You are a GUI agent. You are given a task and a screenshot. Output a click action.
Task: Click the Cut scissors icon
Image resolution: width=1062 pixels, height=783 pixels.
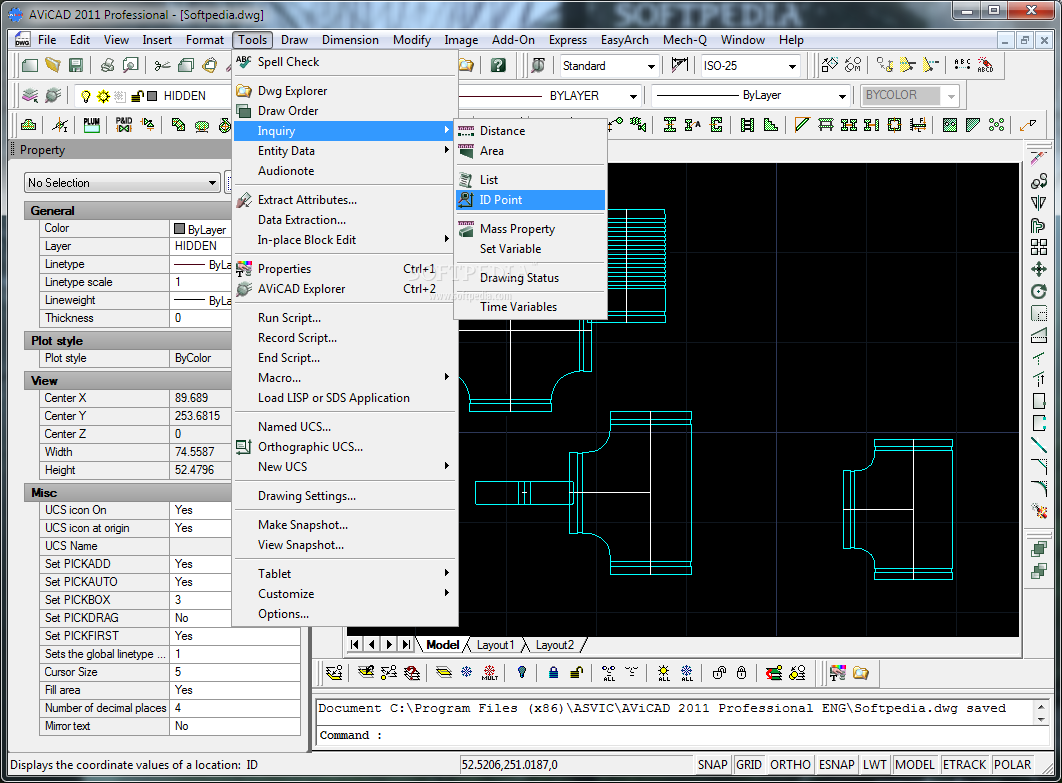pyautogui.click(x=162, y=66)
